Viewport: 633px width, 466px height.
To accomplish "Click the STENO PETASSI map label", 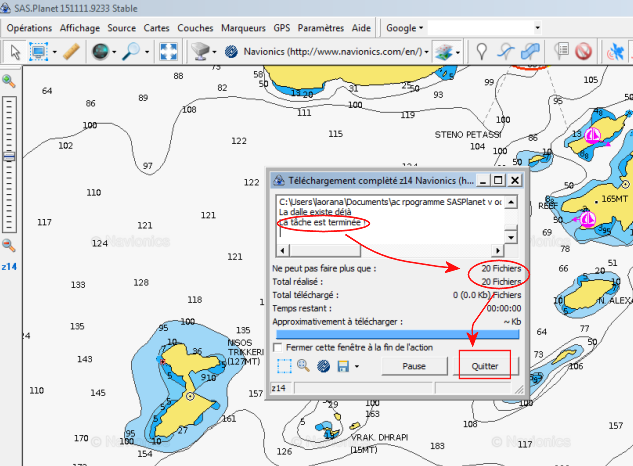I will click(x=468, y=134).
